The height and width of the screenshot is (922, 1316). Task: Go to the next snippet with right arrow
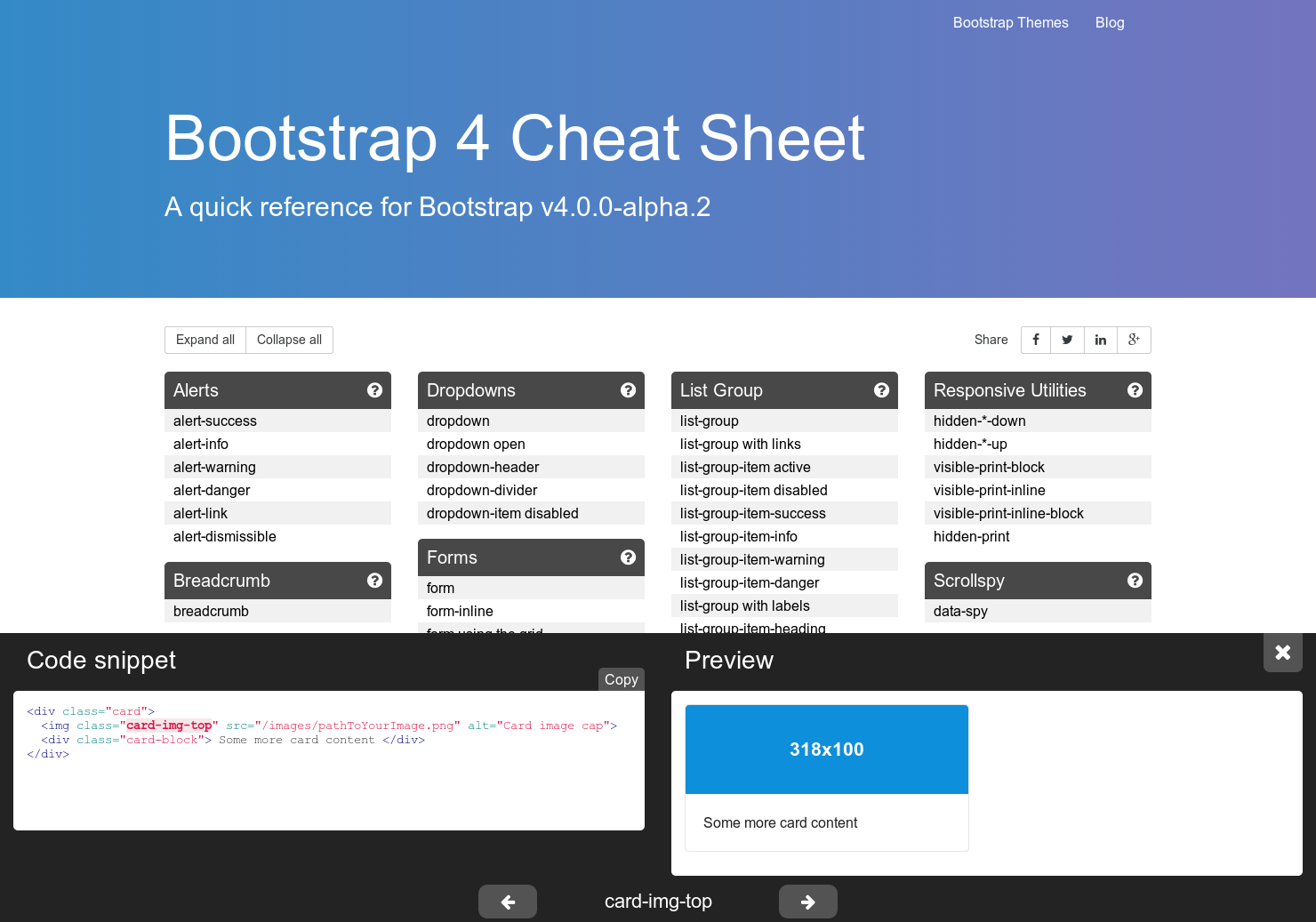pos(808,902)
